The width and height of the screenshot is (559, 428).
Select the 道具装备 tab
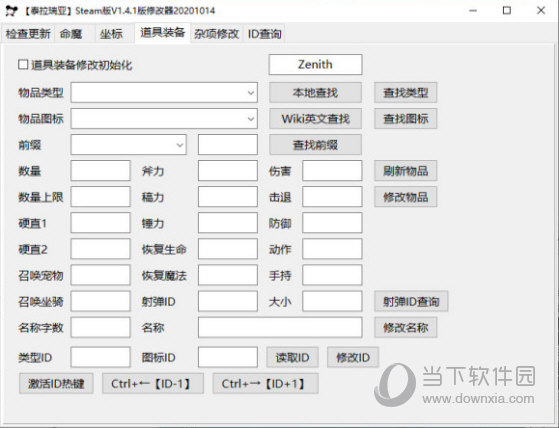point(163,32)
